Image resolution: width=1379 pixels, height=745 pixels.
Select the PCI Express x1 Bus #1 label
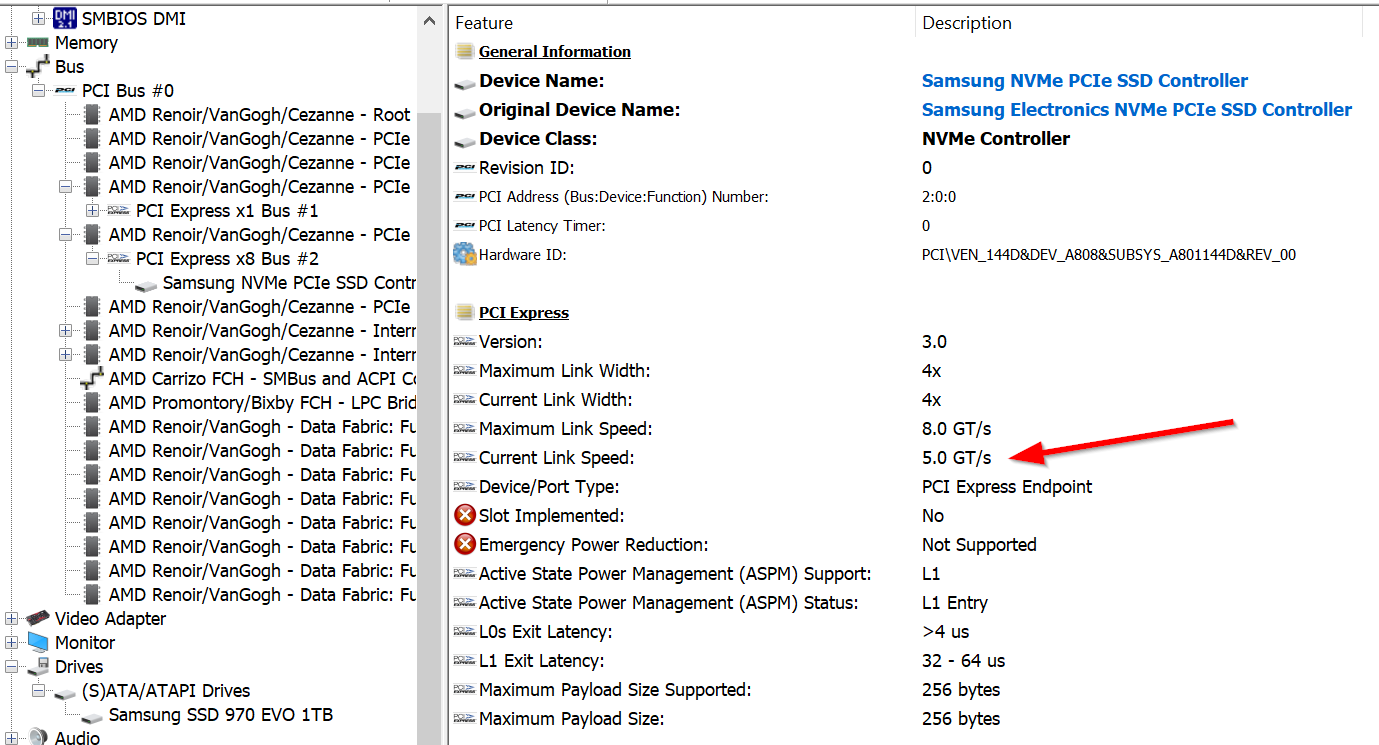[x=227, y=211]
